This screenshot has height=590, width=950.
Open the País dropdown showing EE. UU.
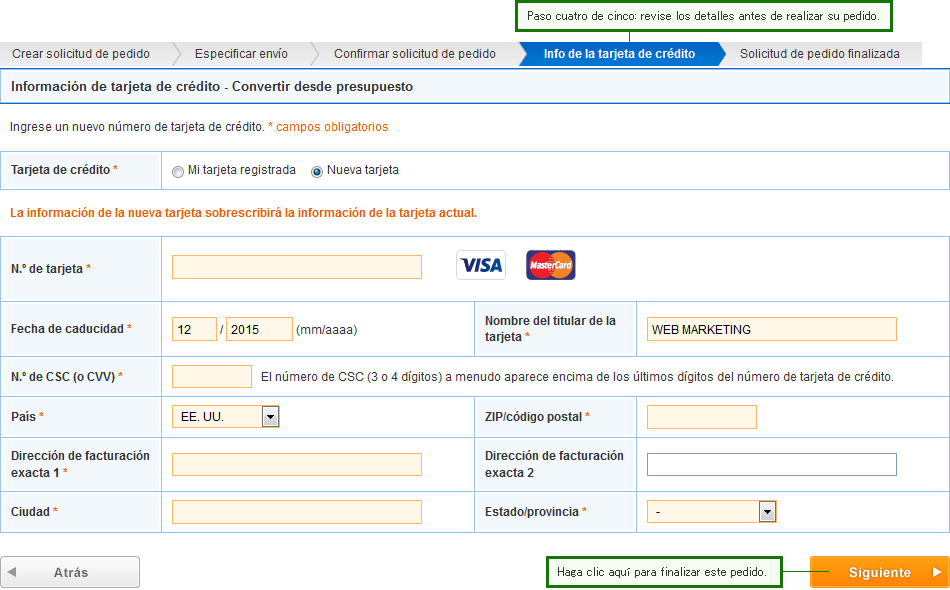point(225,417)
